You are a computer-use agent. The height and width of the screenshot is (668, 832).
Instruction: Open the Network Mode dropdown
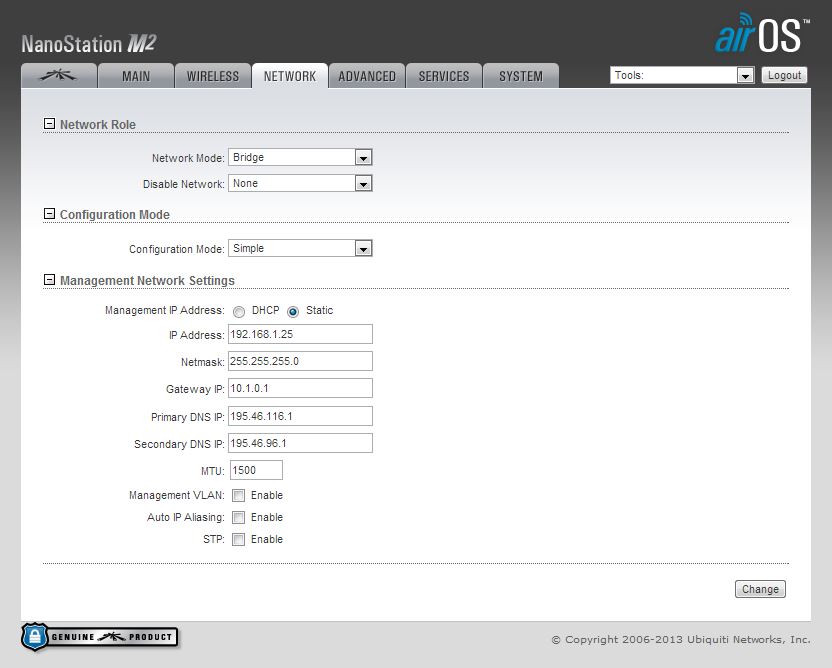(x=300, y=157)
